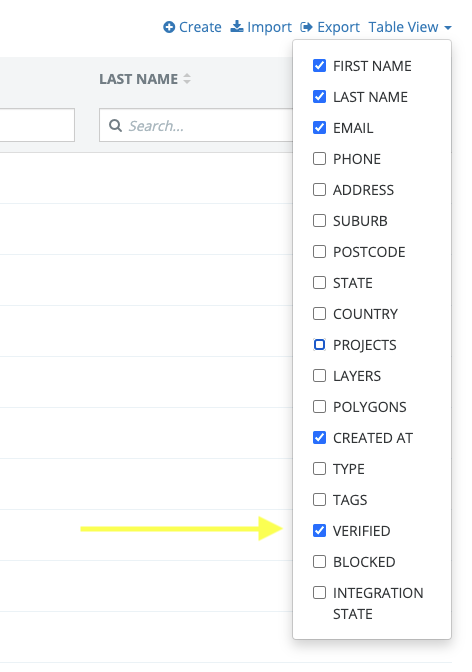Disable the VERIFIED column checkbox
Image resolution: width=472 pixels, height=672 pixels.
(x=319, y=531)
